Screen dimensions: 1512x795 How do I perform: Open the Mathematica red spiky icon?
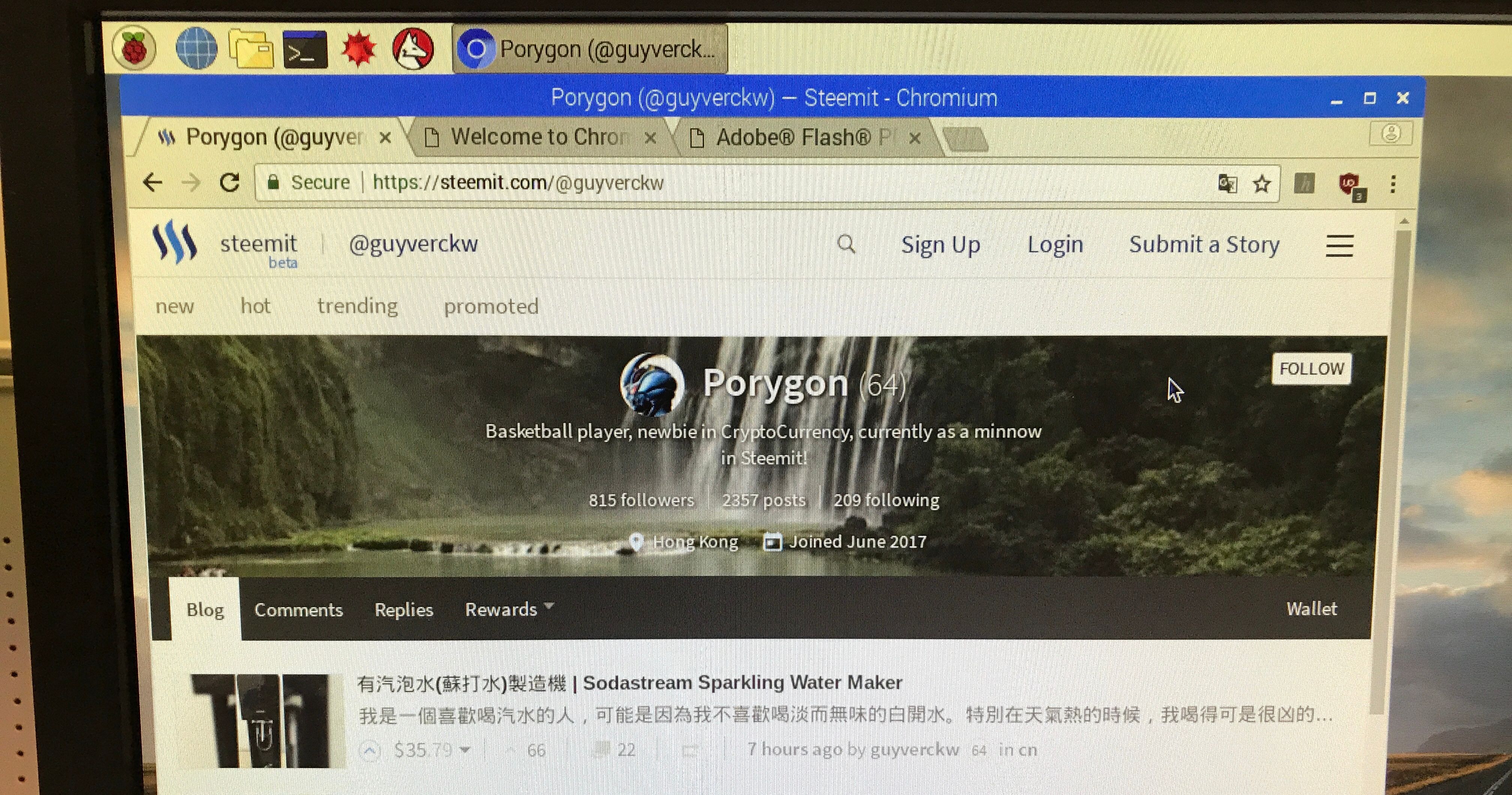(358, 49)
